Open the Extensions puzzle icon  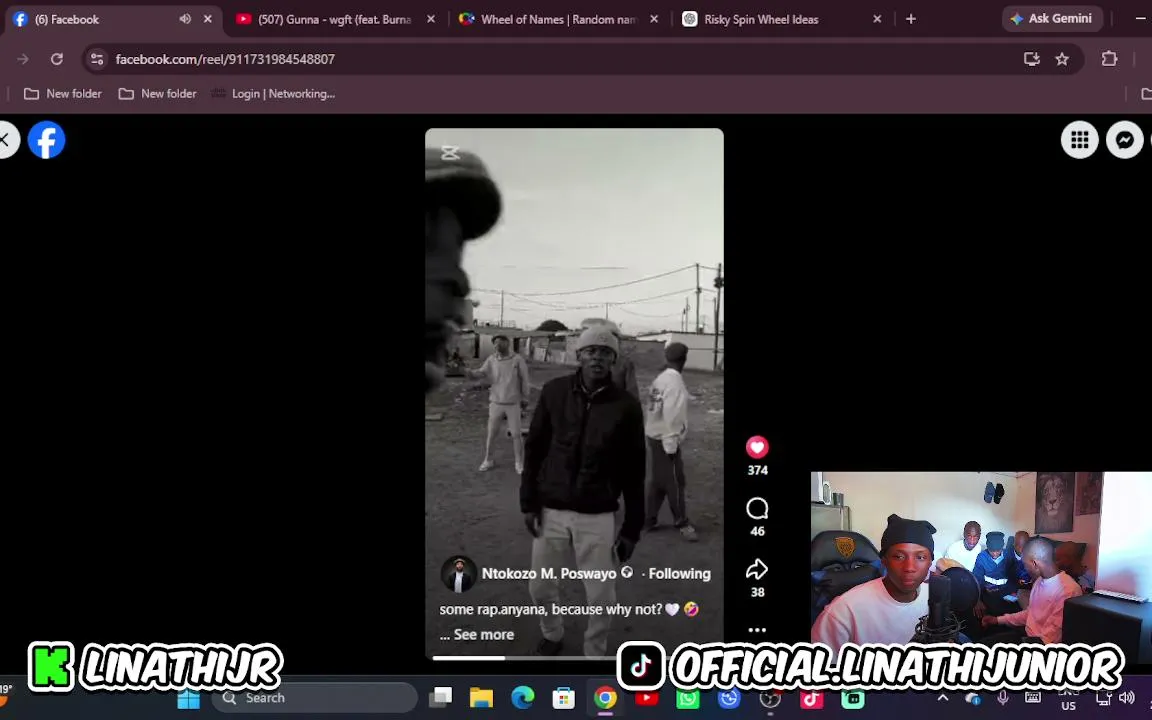pyautogui.click(x=1109, y=59)
